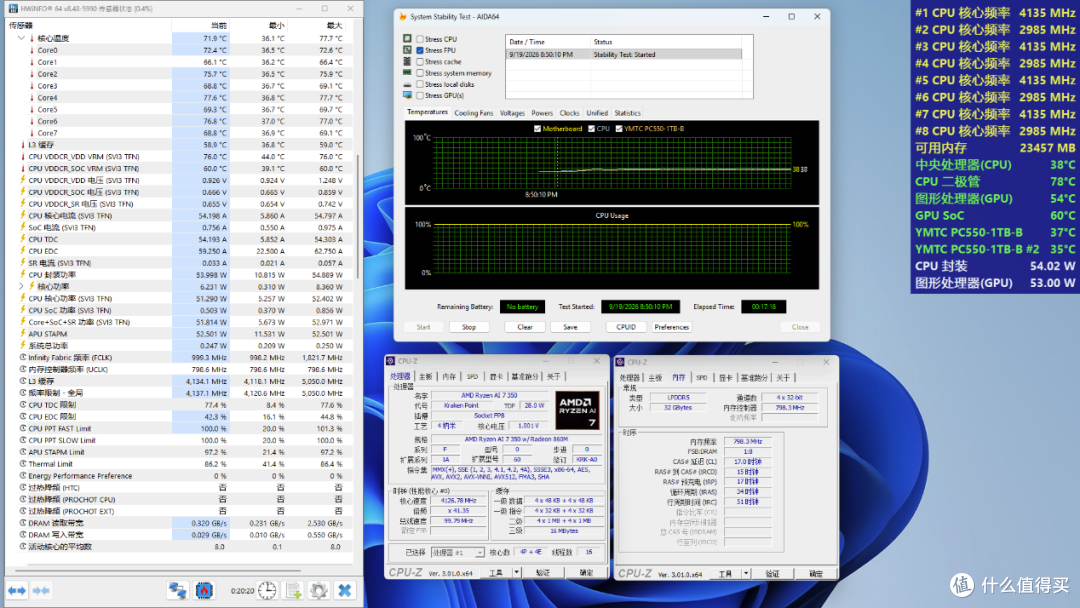Click the flame chip icon in HWiNFO toolbar
This screenshot has width=1080, height=608.
click(204, 590)
